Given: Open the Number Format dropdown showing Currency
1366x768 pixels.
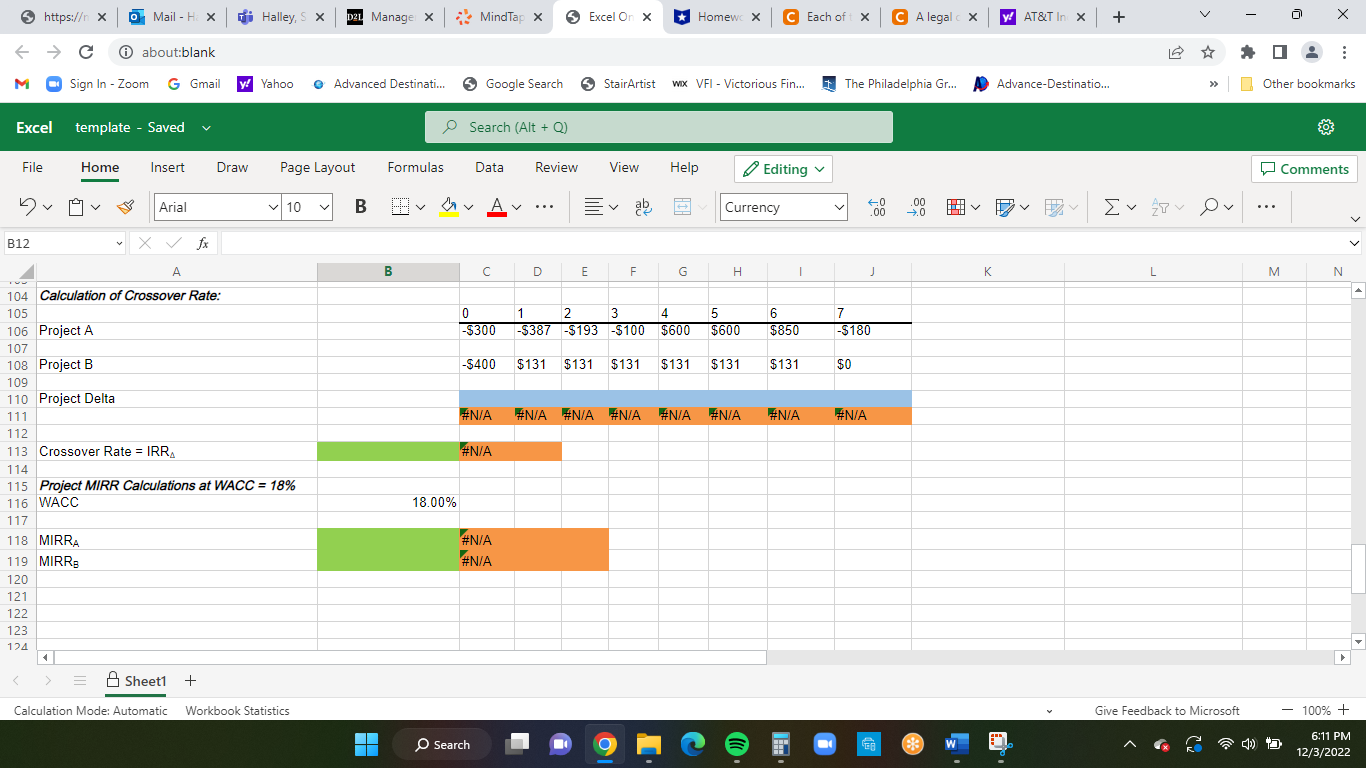Looking at the screenshot, I should point(783,207).
